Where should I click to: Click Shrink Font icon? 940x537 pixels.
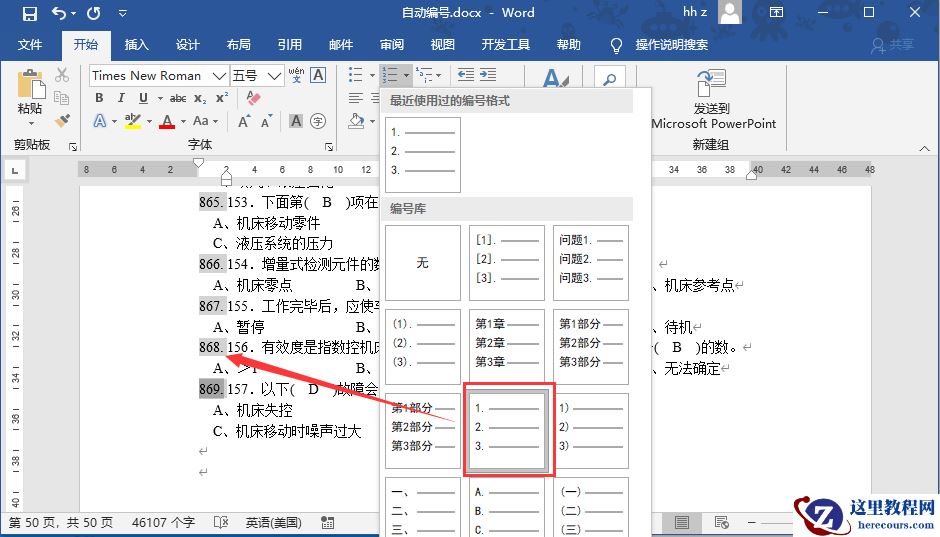point(266,121)
